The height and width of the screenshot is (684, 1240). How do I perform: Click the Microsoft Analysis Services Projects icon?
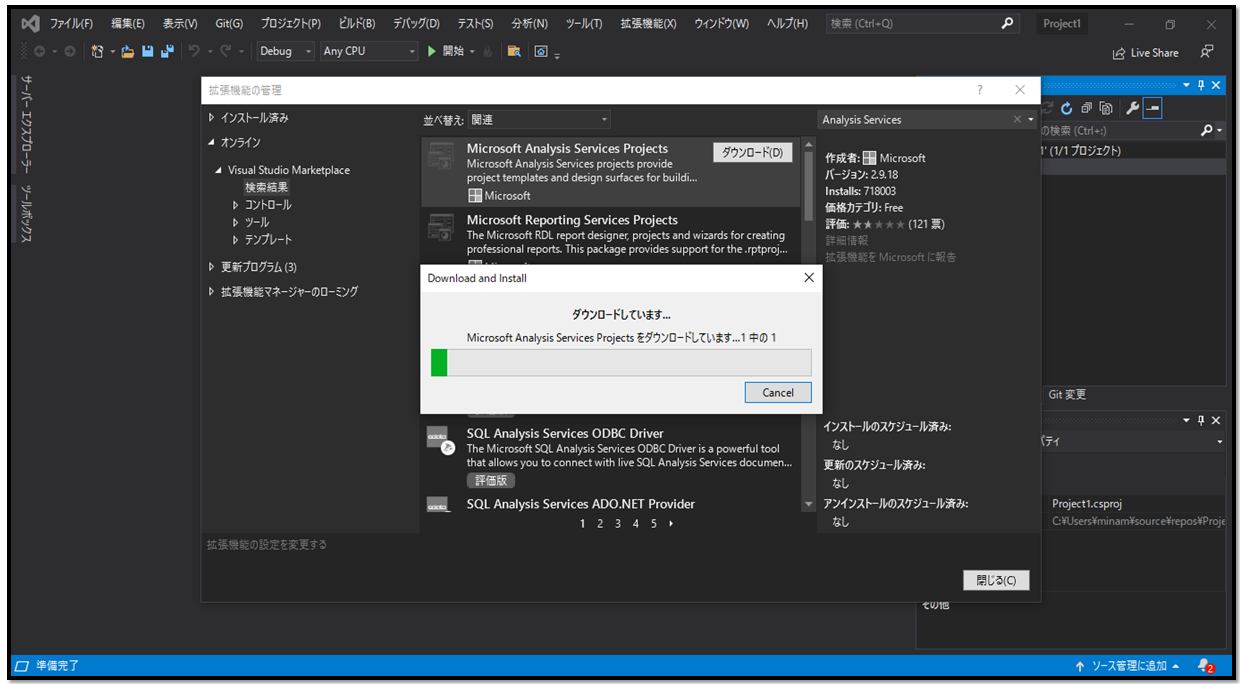[441, 156]
